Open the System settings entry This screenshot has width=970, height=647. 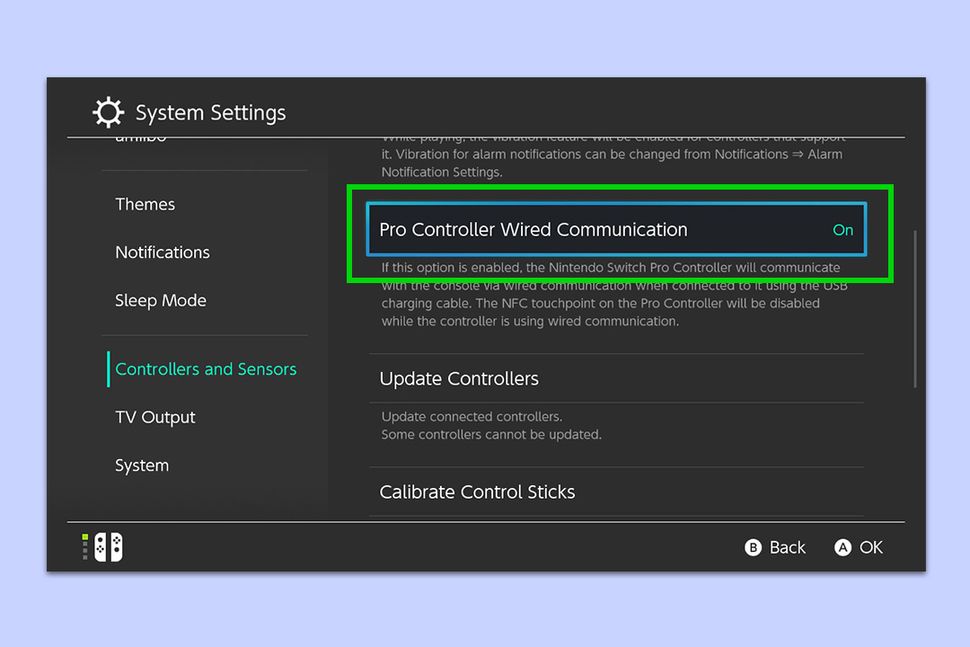click(141, 465)
